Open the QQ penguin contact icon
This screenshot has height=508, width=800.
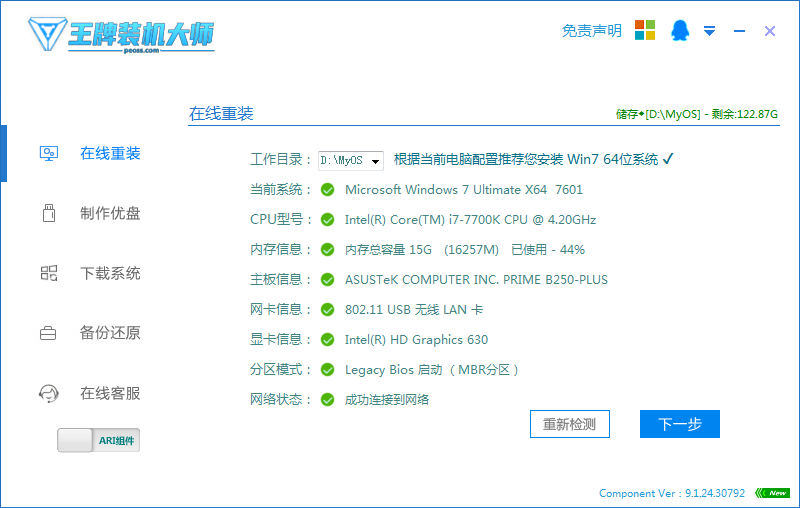coord(680,31)
